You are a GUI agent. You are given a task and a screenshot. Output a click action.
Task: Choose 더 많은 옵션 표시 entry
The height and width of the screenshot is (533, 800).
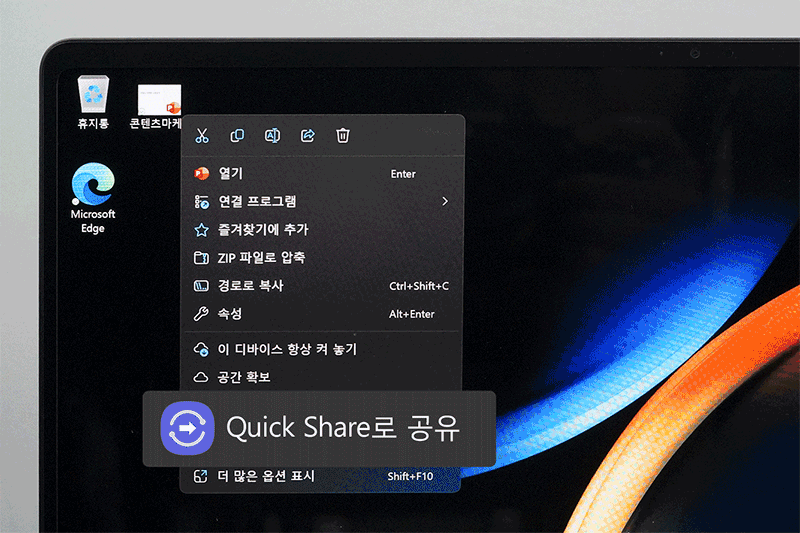pyautogui.click(x=320, y=476)
